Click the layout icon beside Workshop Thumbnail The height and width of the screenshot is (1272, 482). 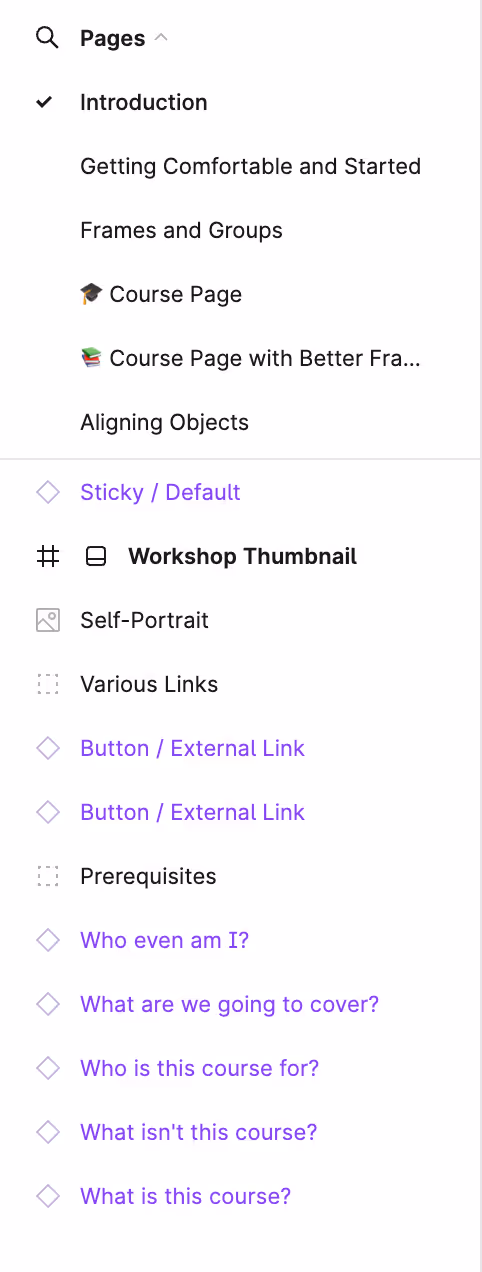[x=95, y=556]
